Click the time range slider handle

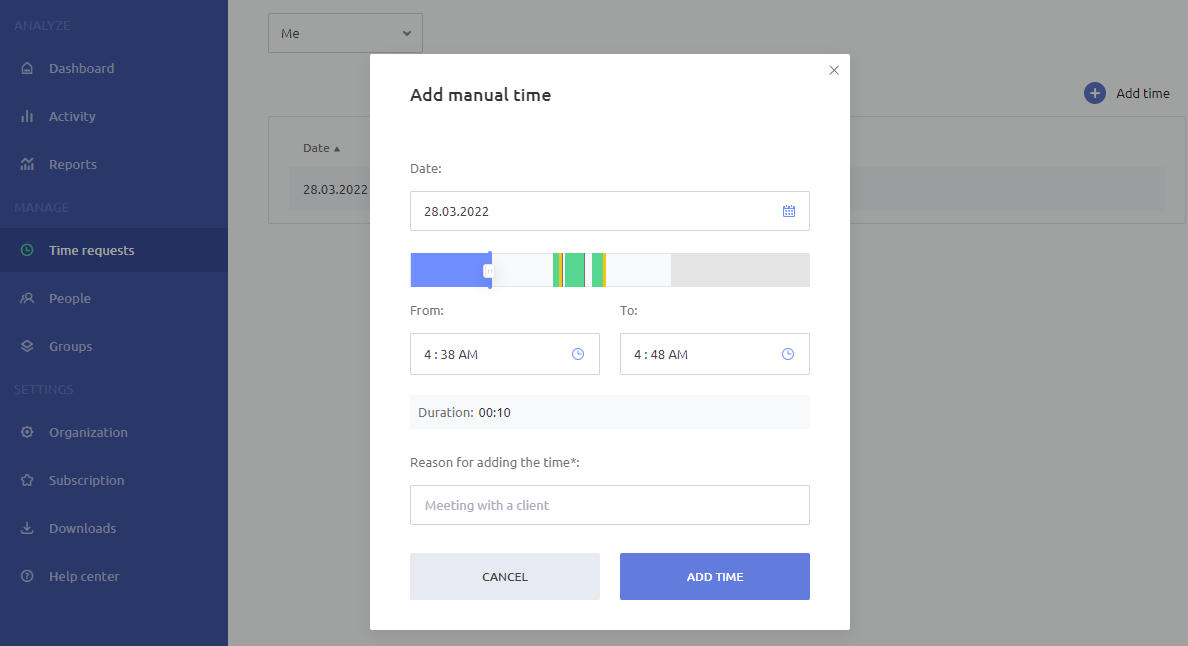(489, 270)
